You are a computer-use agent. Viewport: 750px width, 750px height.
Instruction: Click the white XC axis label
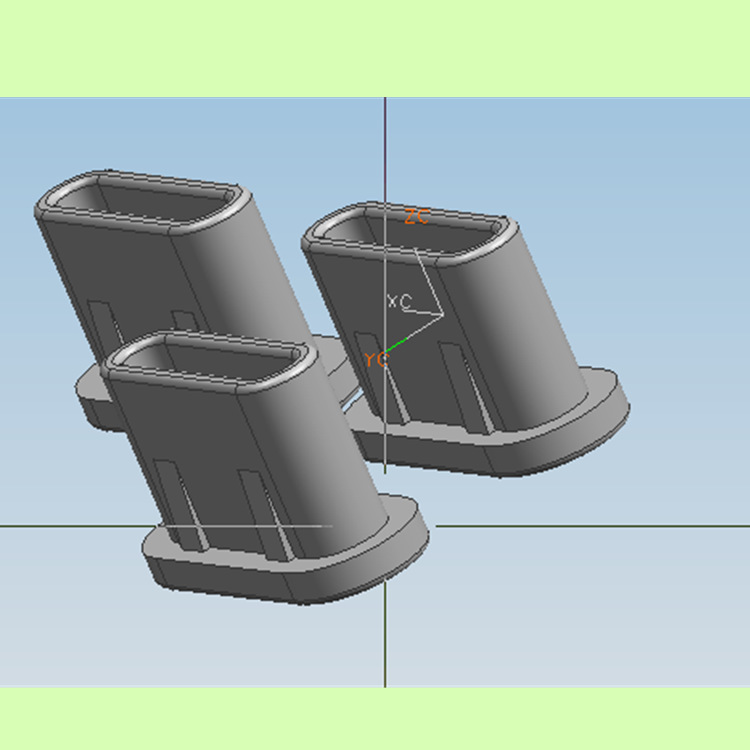[x=399, y=302]
